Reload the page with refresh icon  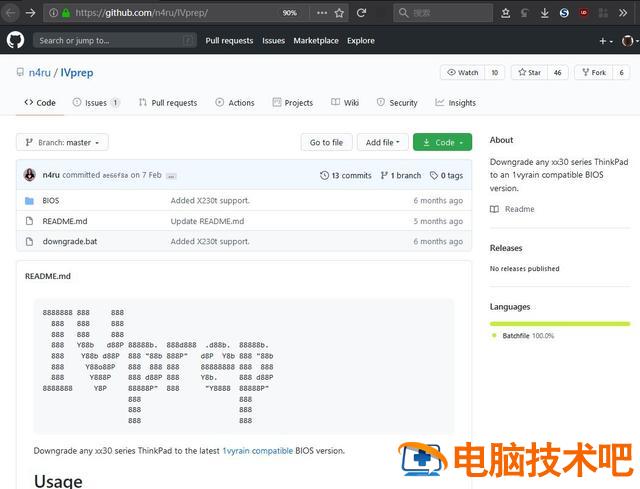(x=361, y=13)
